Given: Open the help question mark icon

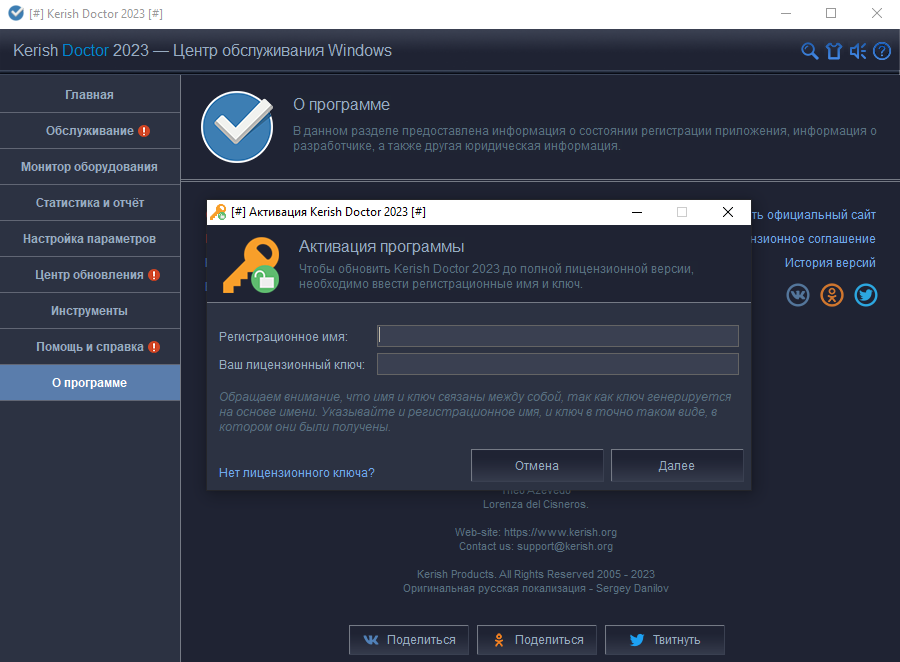Looking at the screenshot, I should [881, 51].
